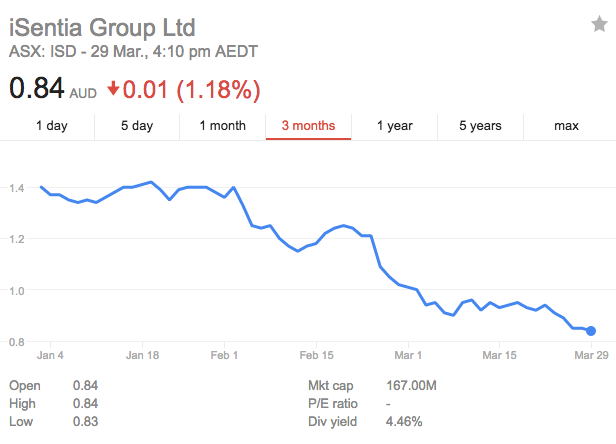This screenshot has height=444, width=616.
Task: Switch to the 5 day range
Action: coord(137,126)
